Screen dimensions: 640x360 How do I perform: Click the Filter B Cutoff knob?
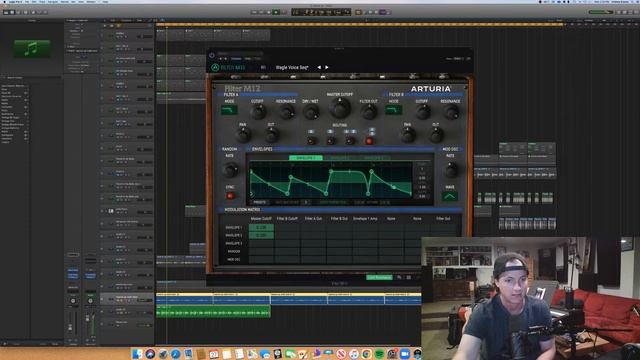423,112
